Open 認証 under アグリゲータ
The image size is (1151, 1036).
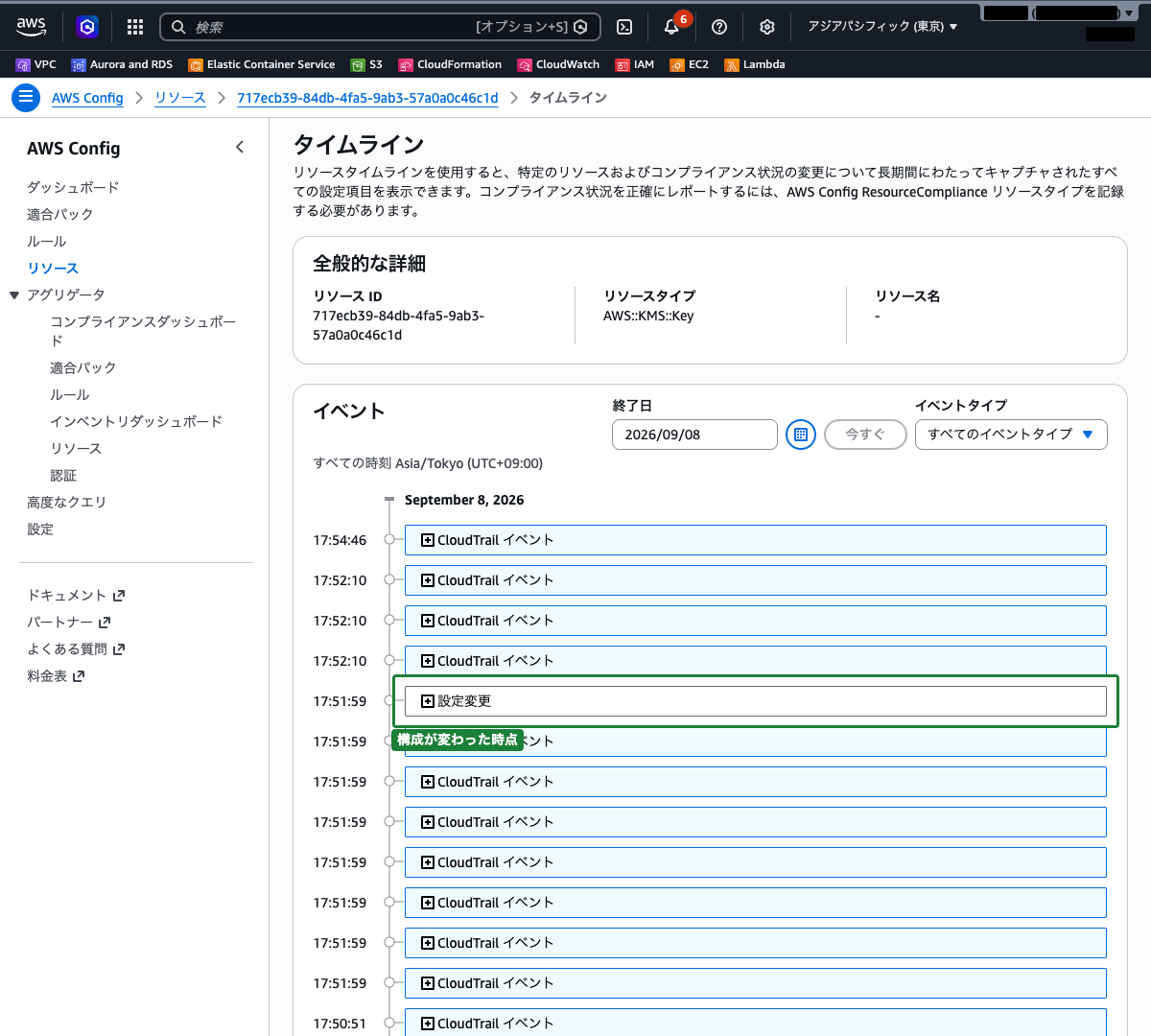63,475
